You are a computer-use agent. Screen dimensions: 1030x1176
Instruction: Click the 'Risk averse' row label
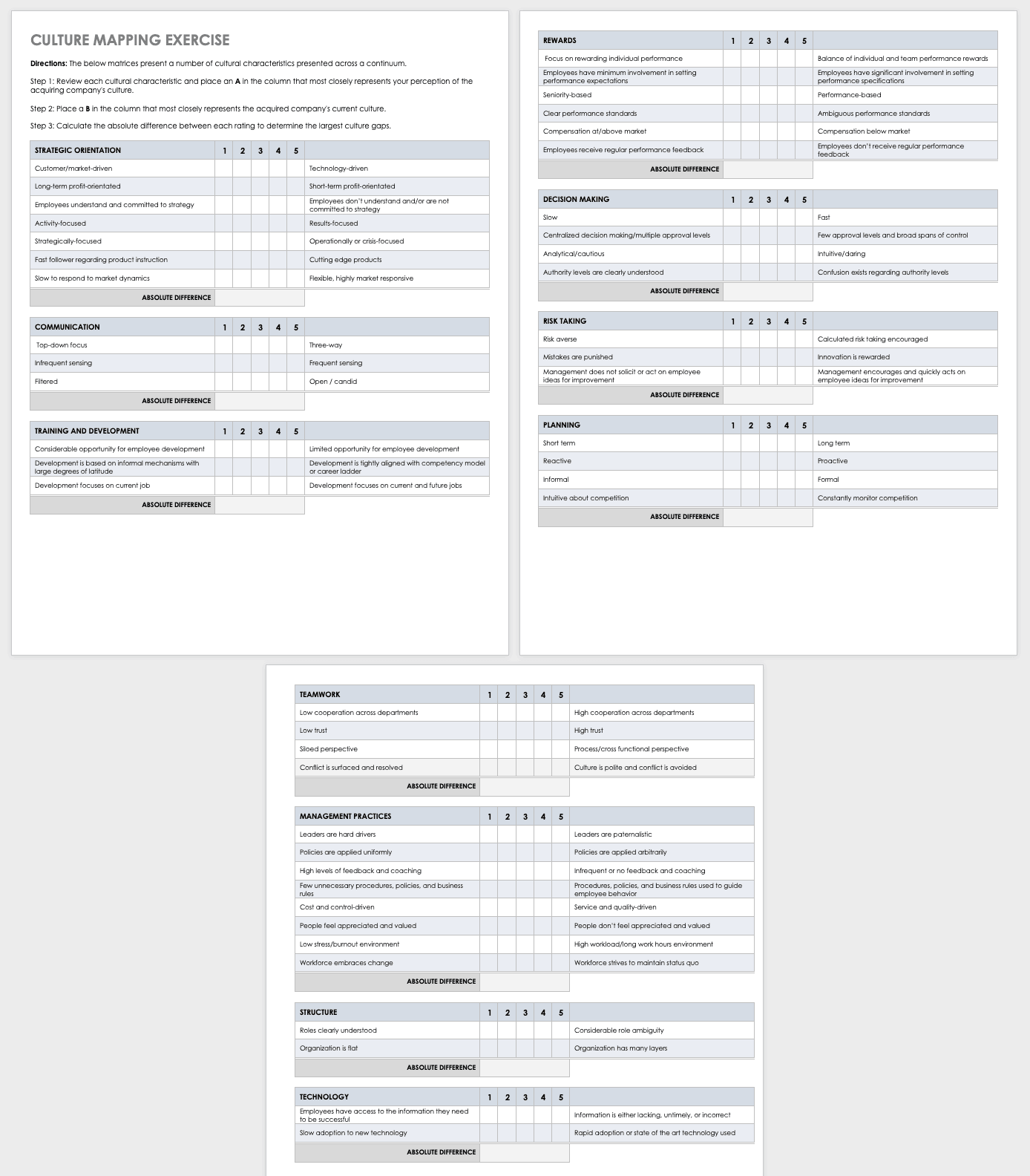click(x=560, y=339)
